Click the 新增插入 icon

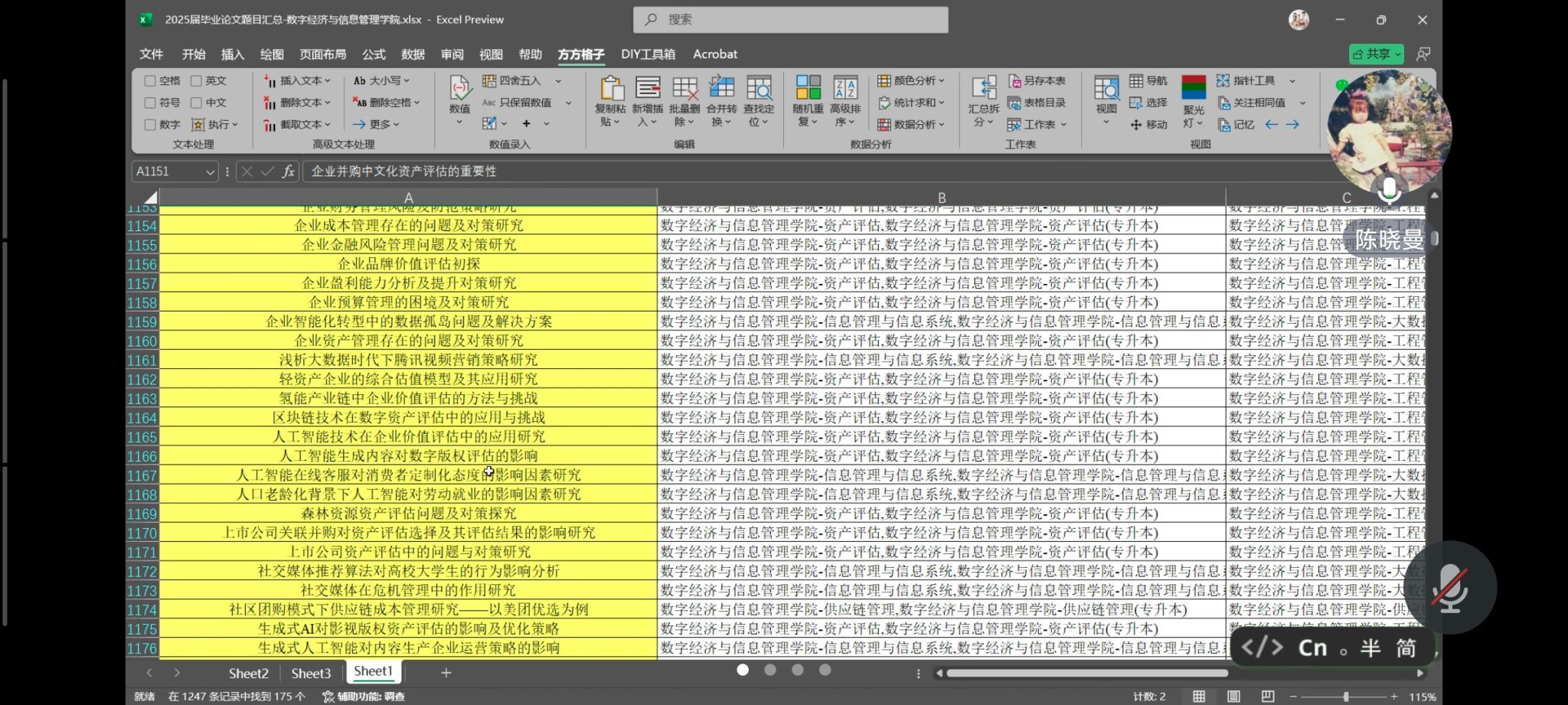pos(647,90)
